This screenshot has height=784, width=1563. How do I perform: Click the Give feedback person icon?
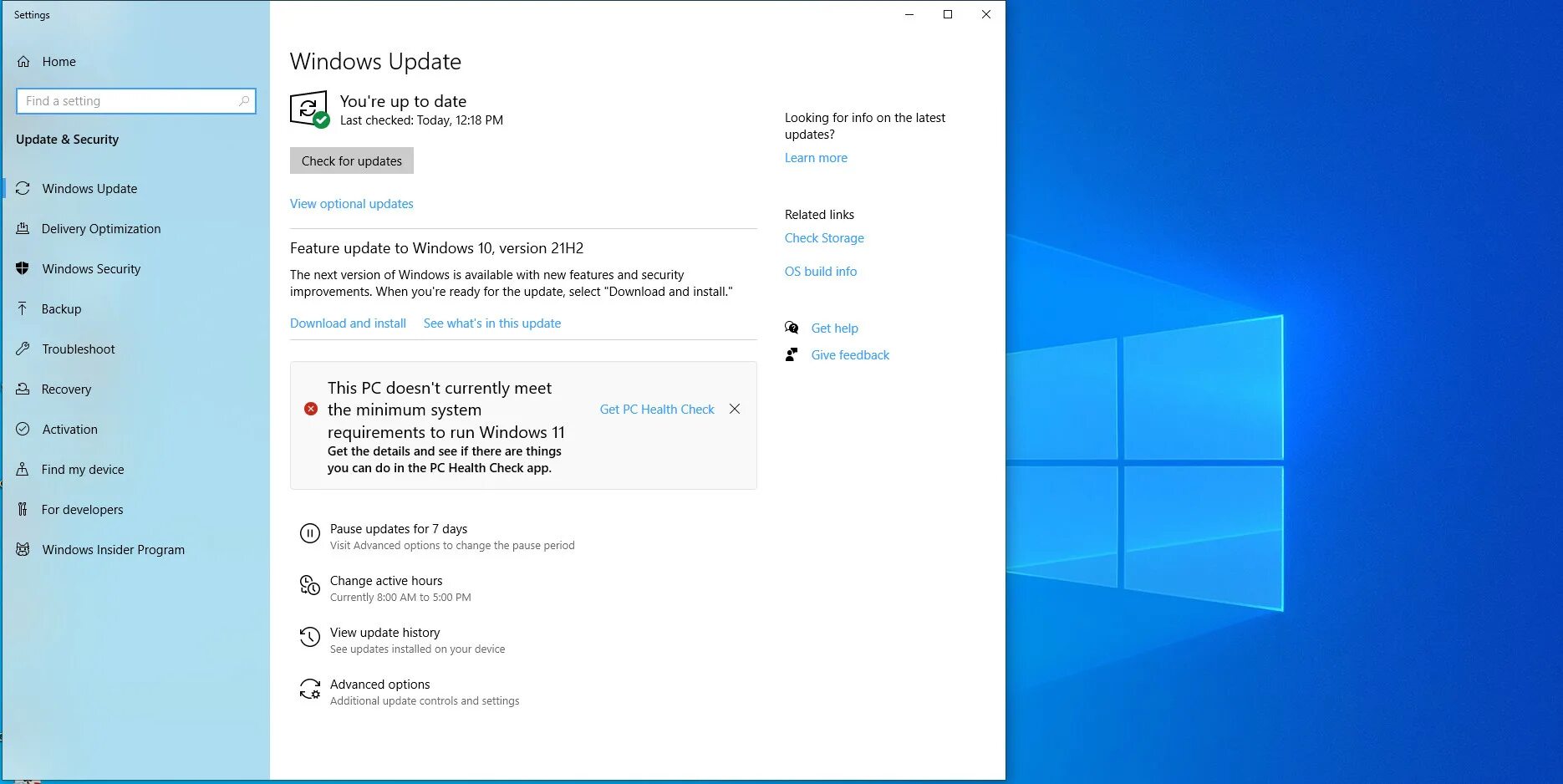point(792,354)
